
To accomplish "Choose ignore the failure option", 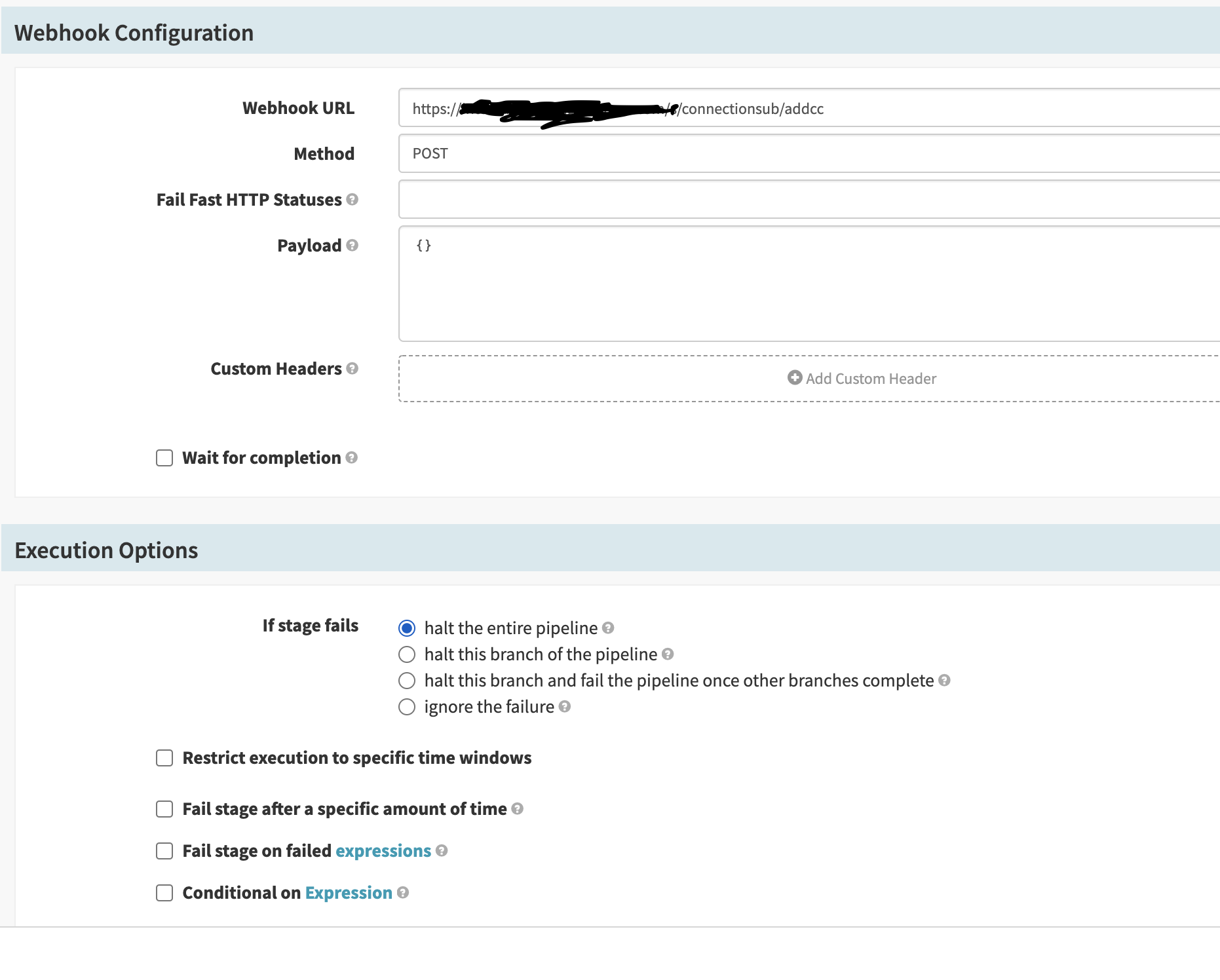I will point(407,707).
